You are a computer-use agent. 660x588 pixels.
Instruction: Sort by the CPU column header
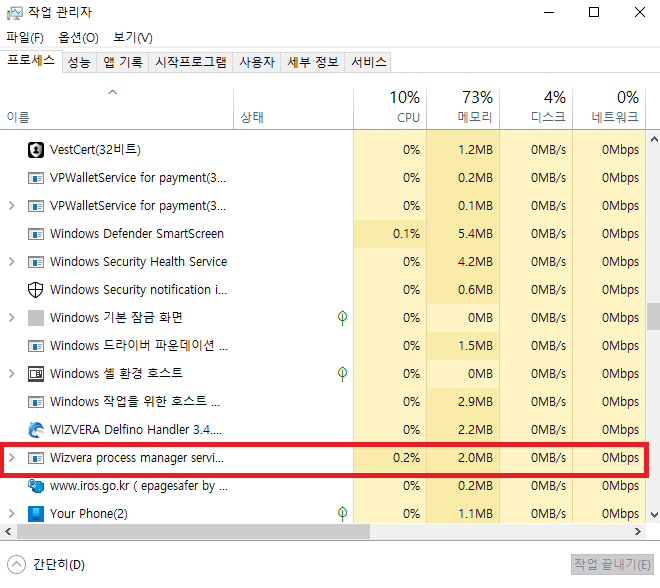pos(390,108)
